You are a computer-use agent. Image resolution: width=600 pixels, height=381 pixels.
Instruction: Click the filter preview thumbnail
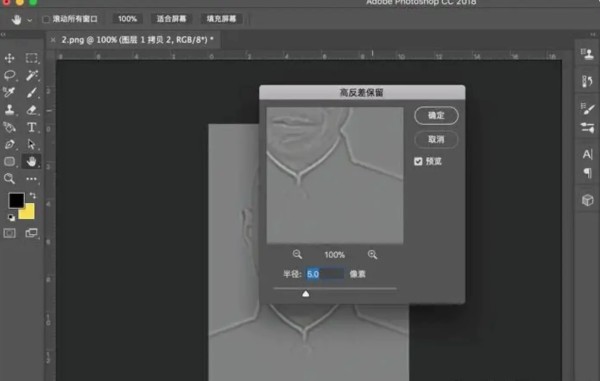[x=335, y=175]
